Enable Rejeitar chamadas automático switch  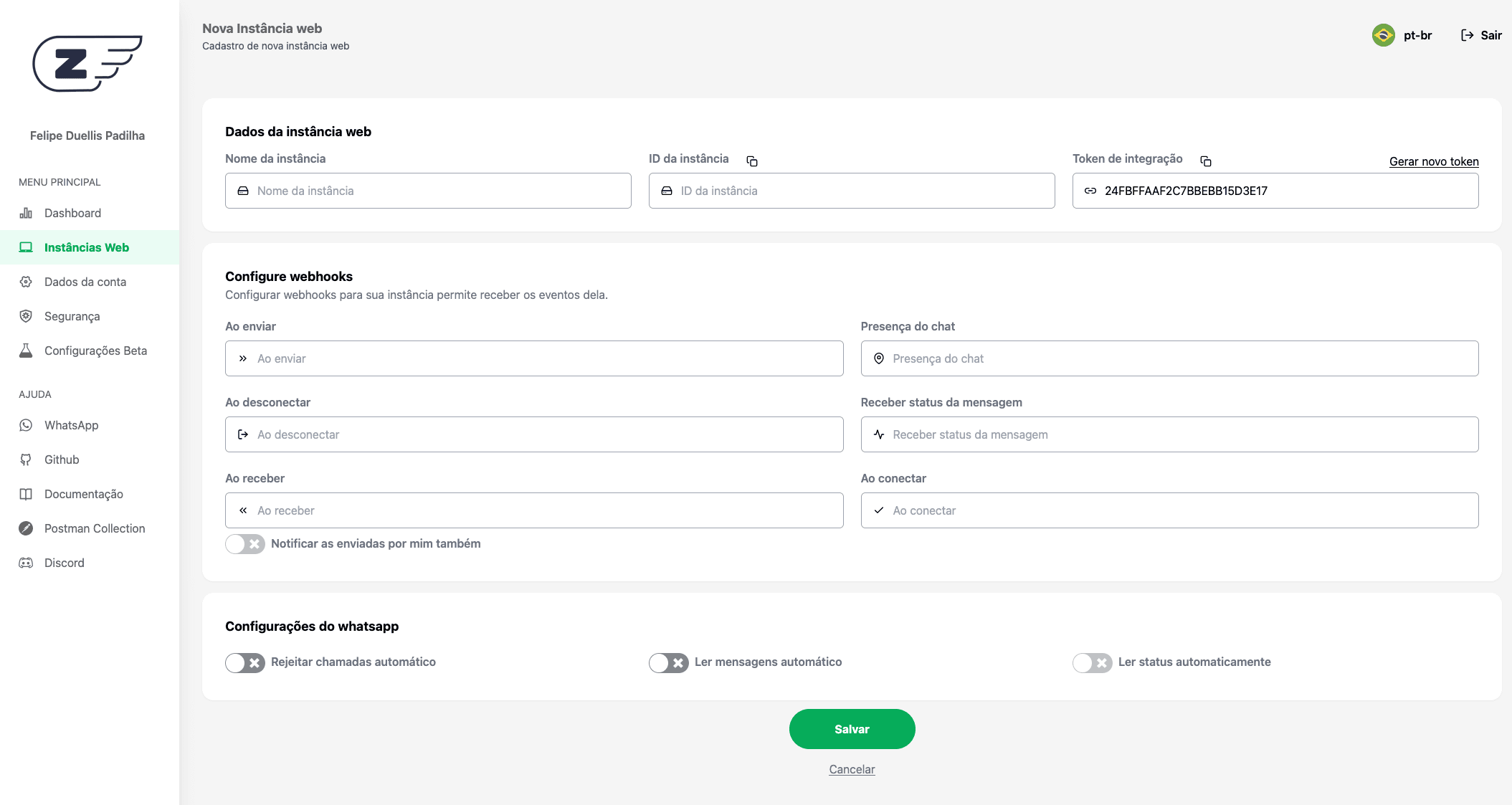pos(245,662)
